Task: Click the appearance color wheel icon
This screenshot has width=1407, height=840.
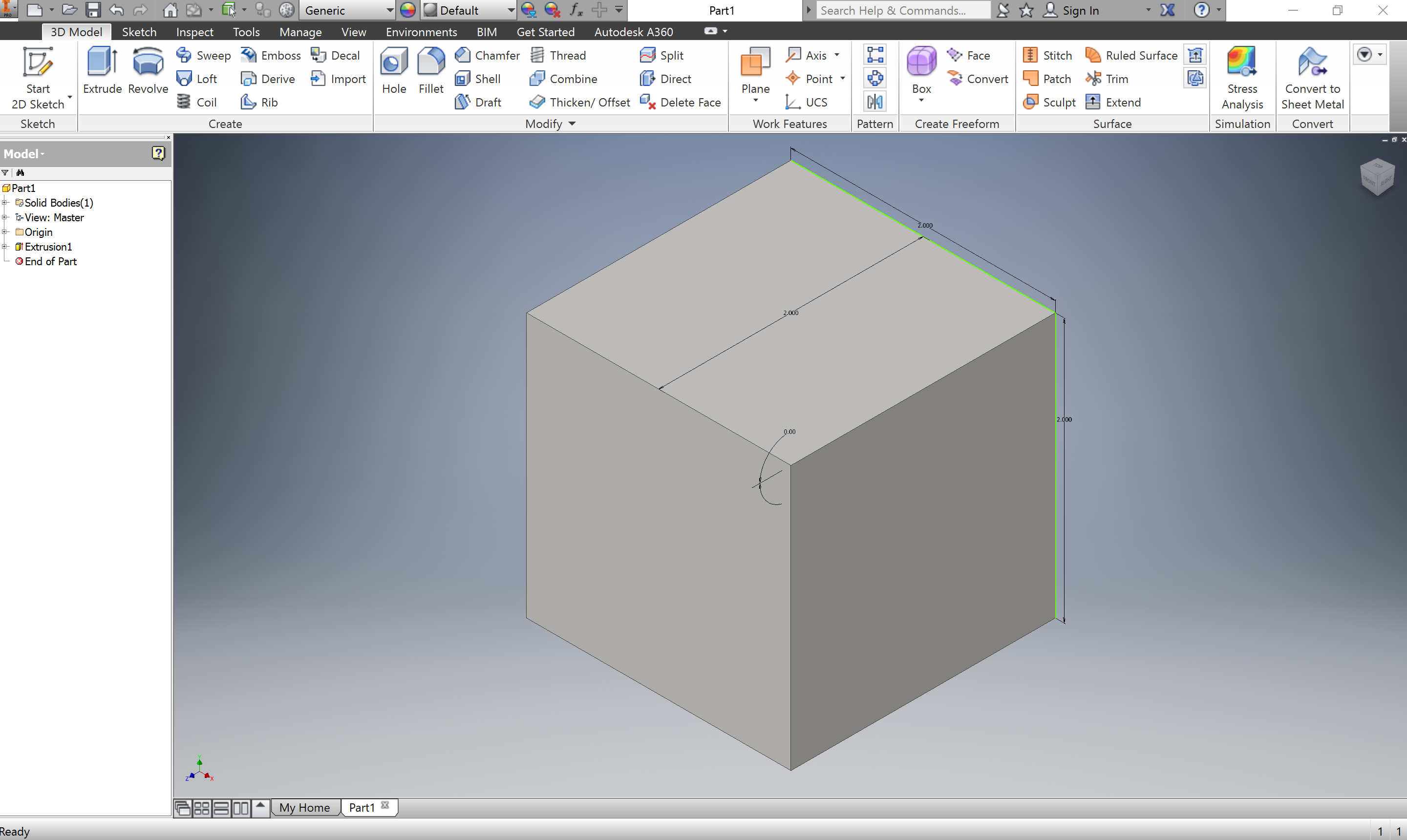Action: [407, 10]
